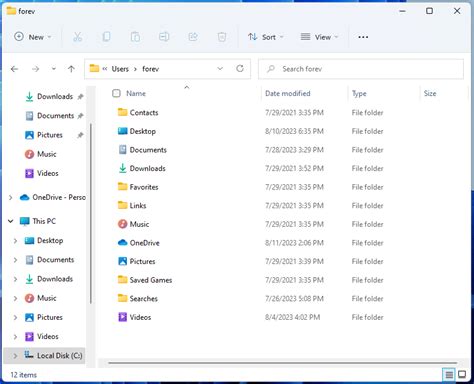Sort by Type column header

click(x=359, y=93)
